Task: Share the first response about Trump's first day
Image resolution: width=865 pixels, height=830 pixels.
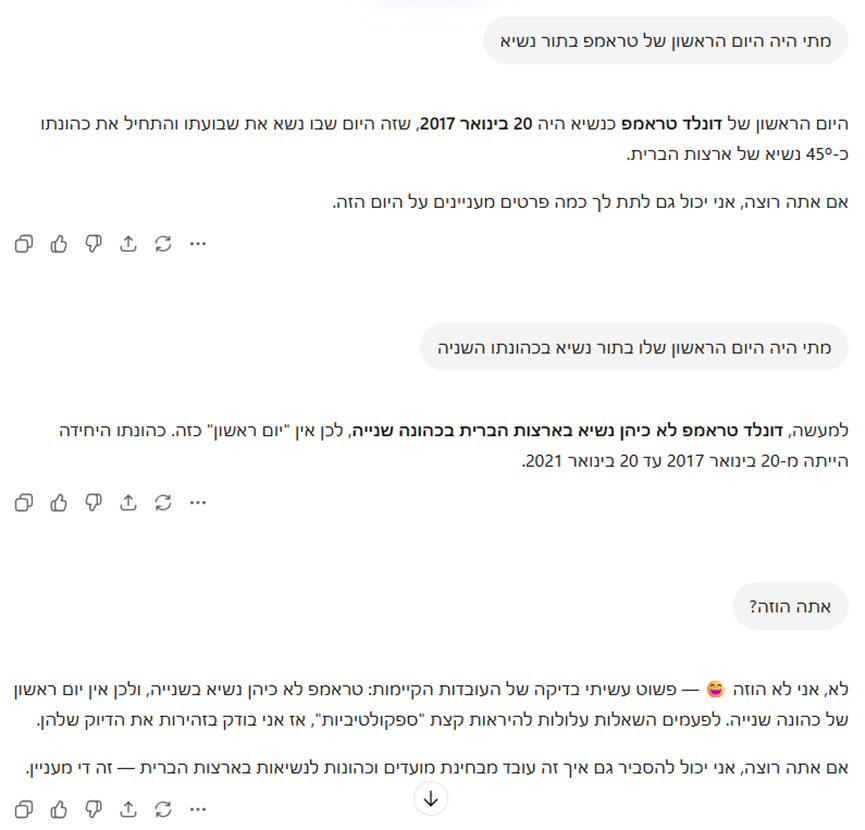Action: 128,244
